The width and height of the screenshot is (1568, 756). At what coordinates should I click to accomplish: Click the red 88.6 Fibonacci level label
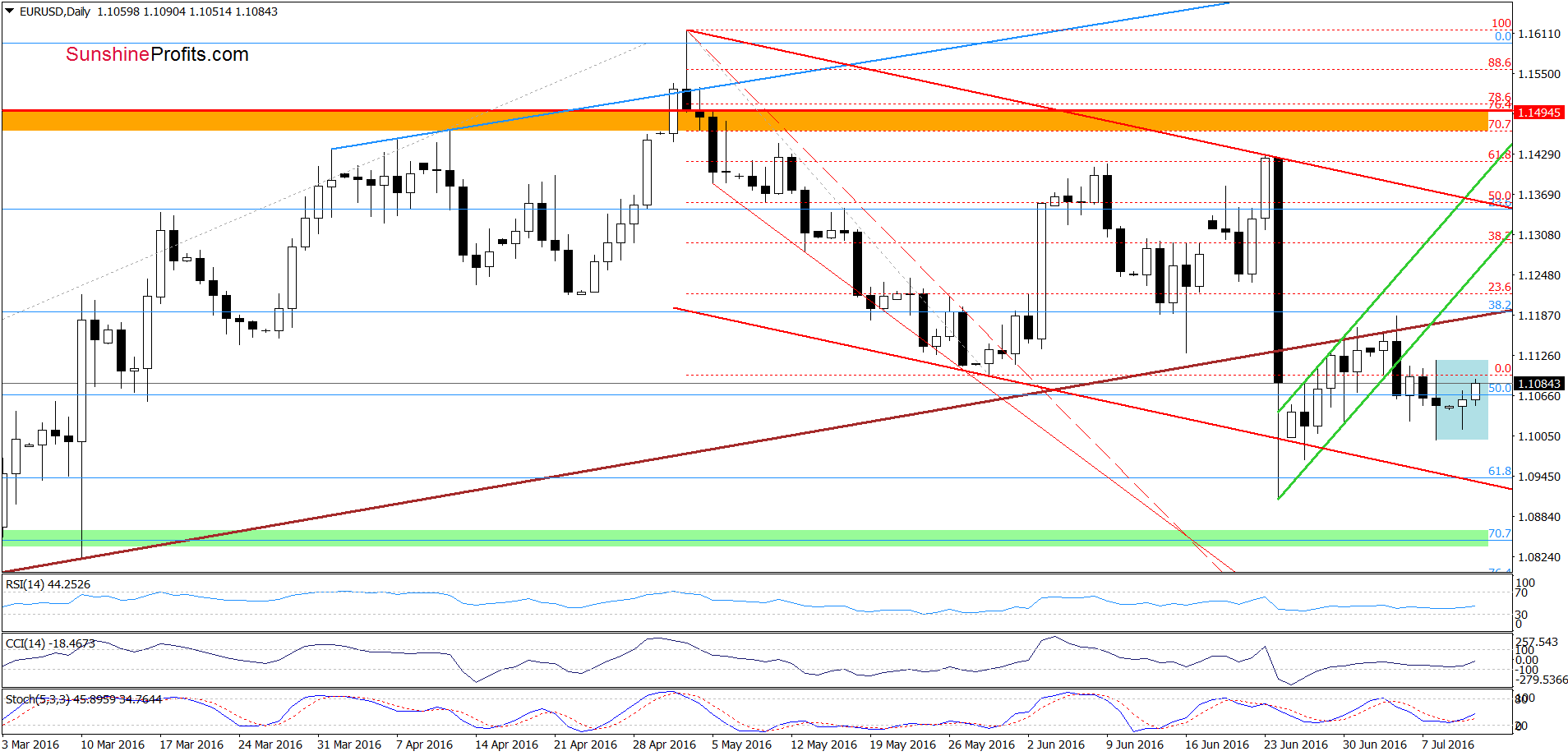tap(1500, 62)
